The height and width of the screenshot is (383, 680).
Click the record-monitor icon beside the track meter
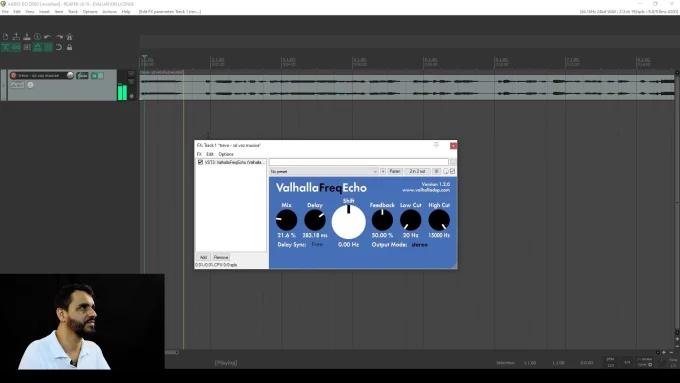coord(131,74)
